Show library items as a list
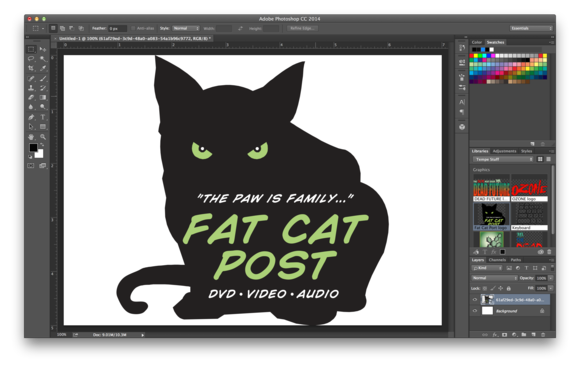Screen dimensions: 580x370 pos(549,159)
